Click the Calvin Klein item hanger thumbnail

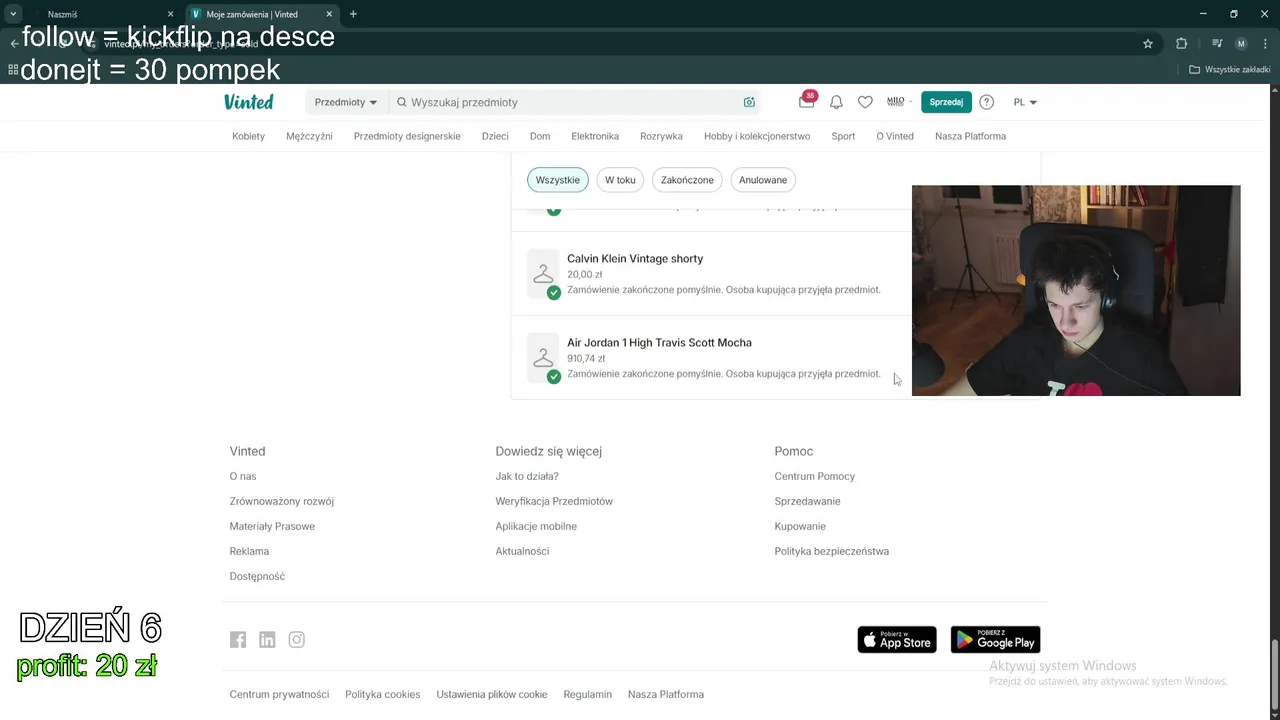point(543,273)
